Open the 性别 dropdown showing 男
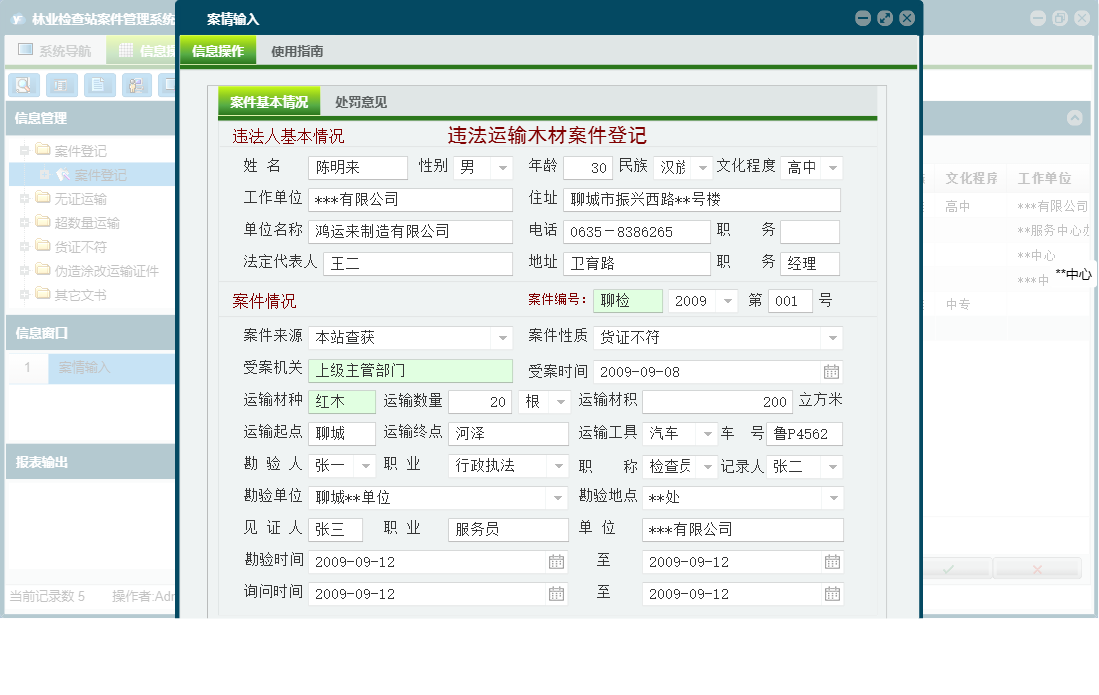Viewport: 1099px width, 695px height. pyautogui.click(x=504, y=167)
